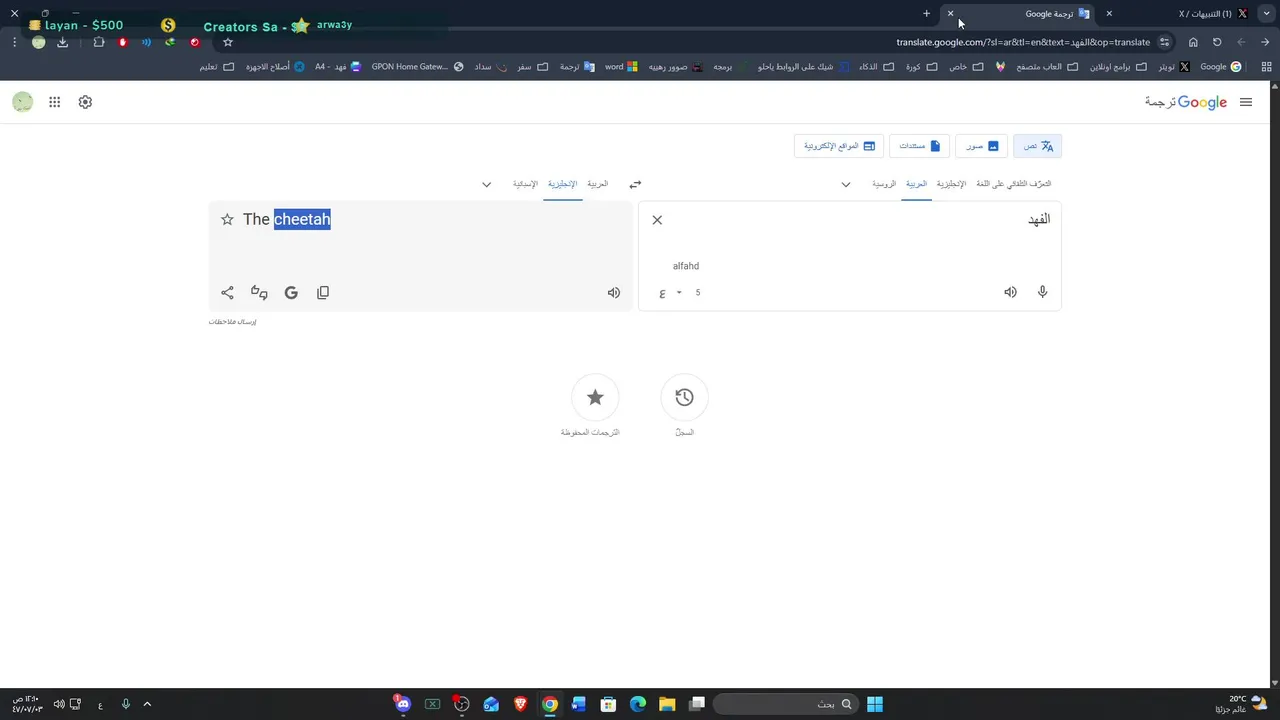Show hidden system tray icons
Image resolution: width=1280 pixels, height=720 pixels.
(147, 704)
